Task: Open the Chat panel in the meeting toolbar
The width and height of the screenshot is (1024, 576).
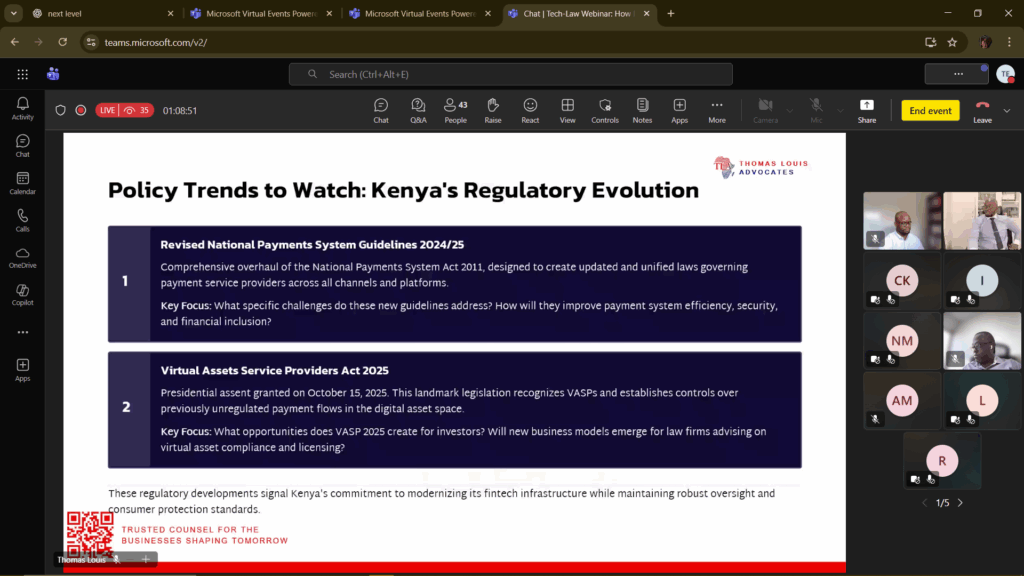Action: (380, 110)
